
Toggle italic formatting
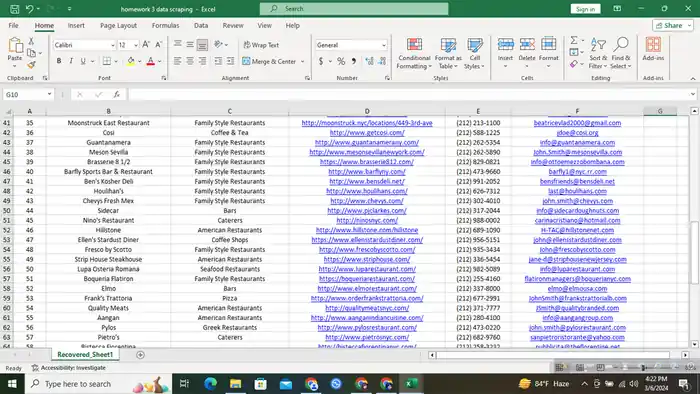click(x=71, y=61)
